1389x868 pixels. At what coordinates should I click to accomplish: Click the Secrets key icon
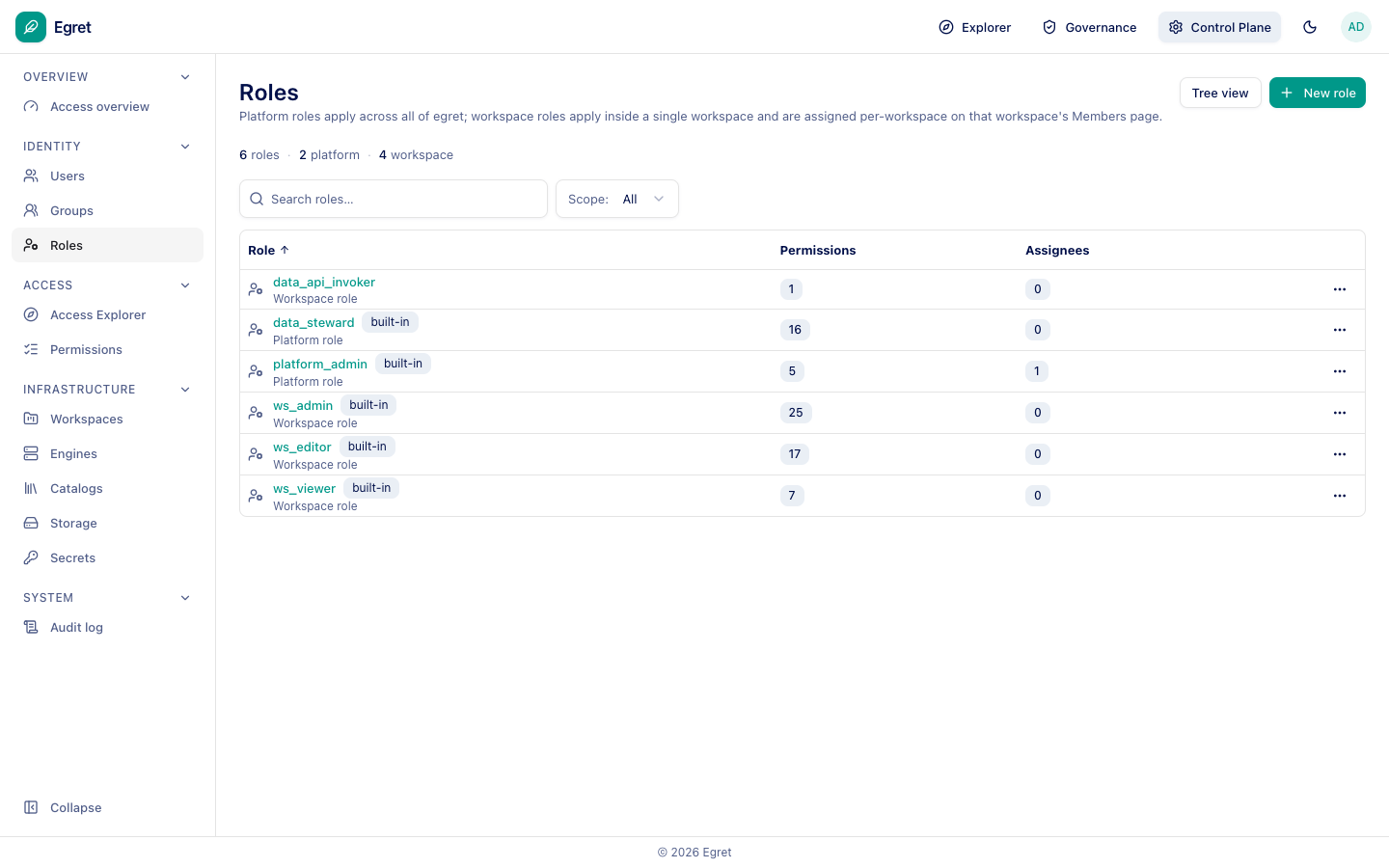tap(31, 558)
